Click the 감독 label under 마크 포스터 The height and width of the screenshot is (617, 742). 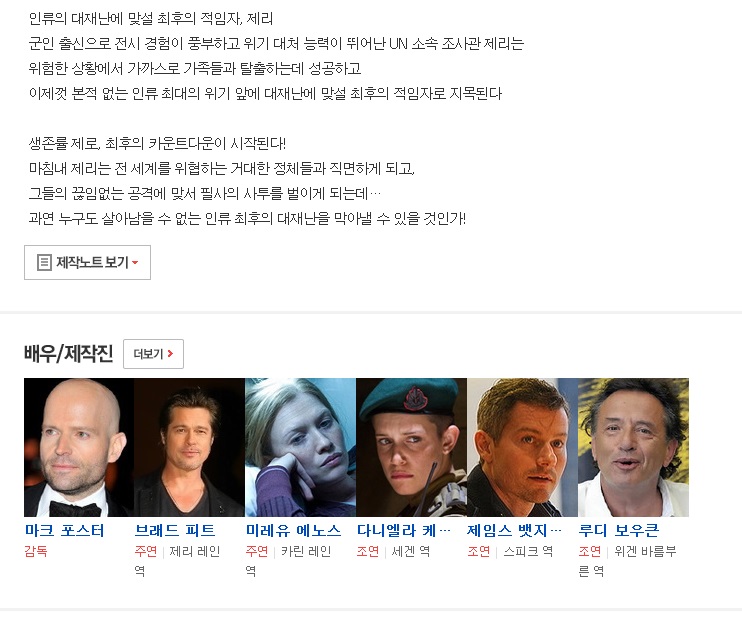(x=36, y=551)
